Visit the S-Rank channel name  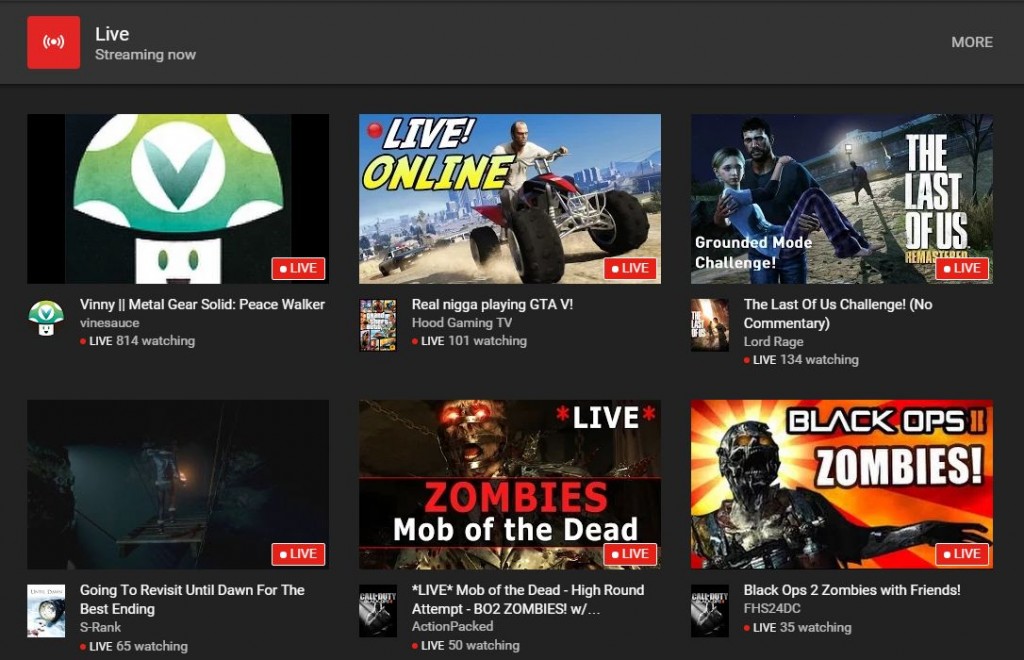click(x=101, y=627)
